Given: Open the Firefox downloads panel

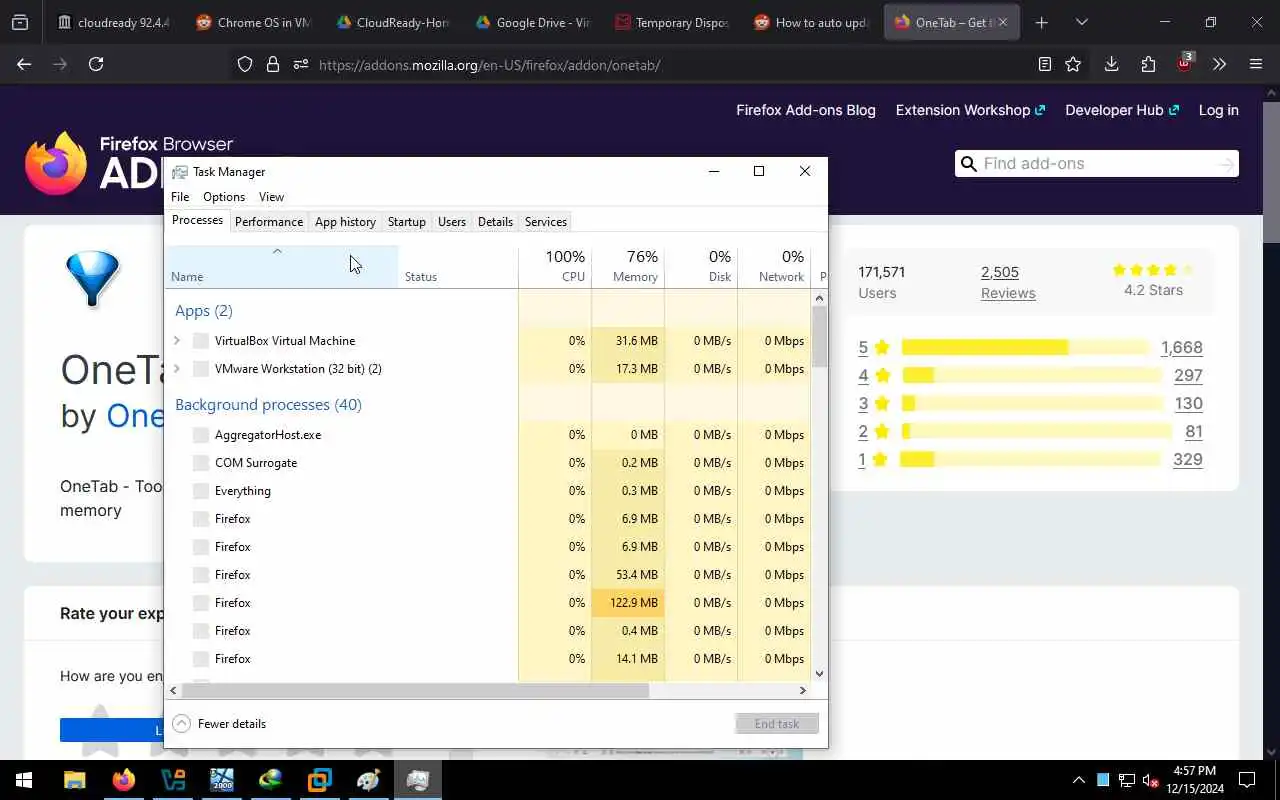Looking at the screenshot, I should 1111,64.
